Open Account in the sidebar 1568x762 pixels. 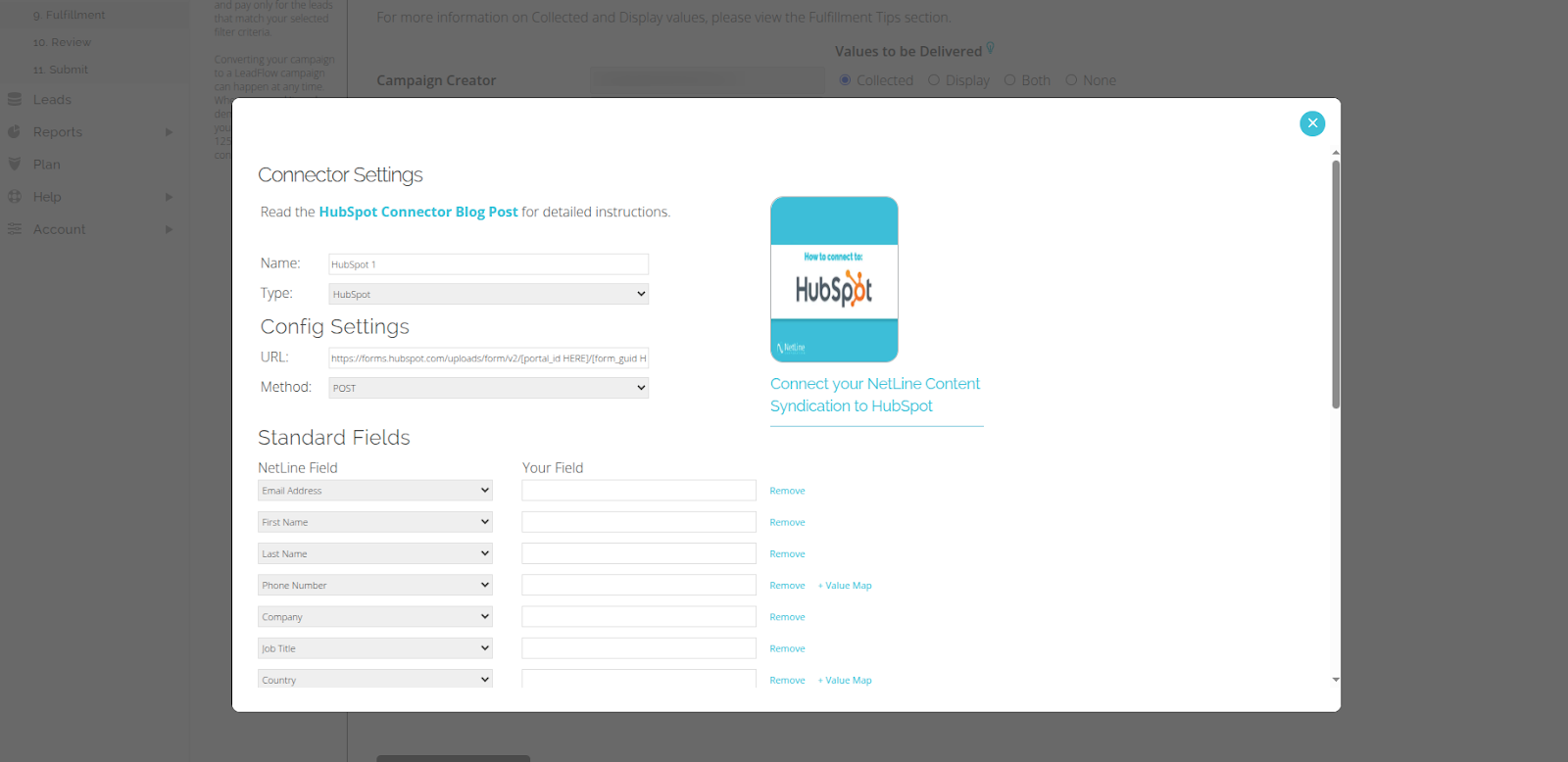[x=60, y=229]
